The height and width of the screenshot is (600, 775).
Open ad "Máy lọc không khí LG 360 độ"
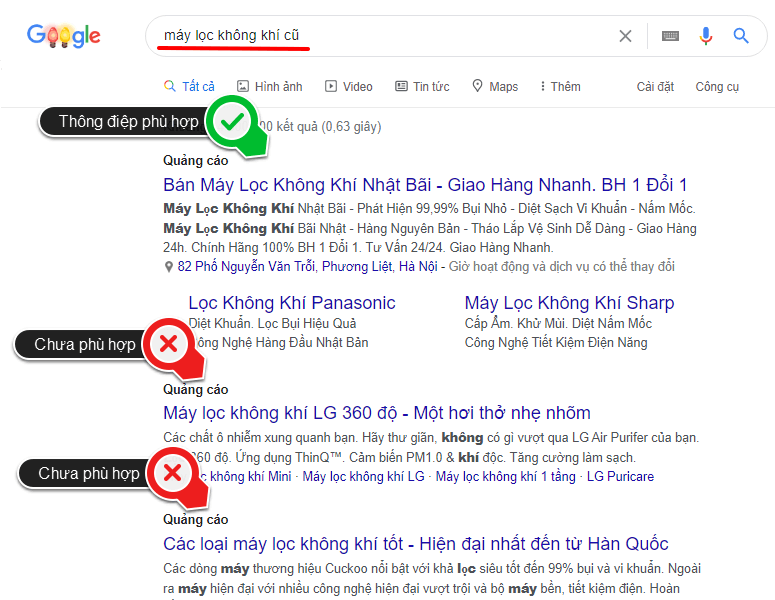pos(377,413)
